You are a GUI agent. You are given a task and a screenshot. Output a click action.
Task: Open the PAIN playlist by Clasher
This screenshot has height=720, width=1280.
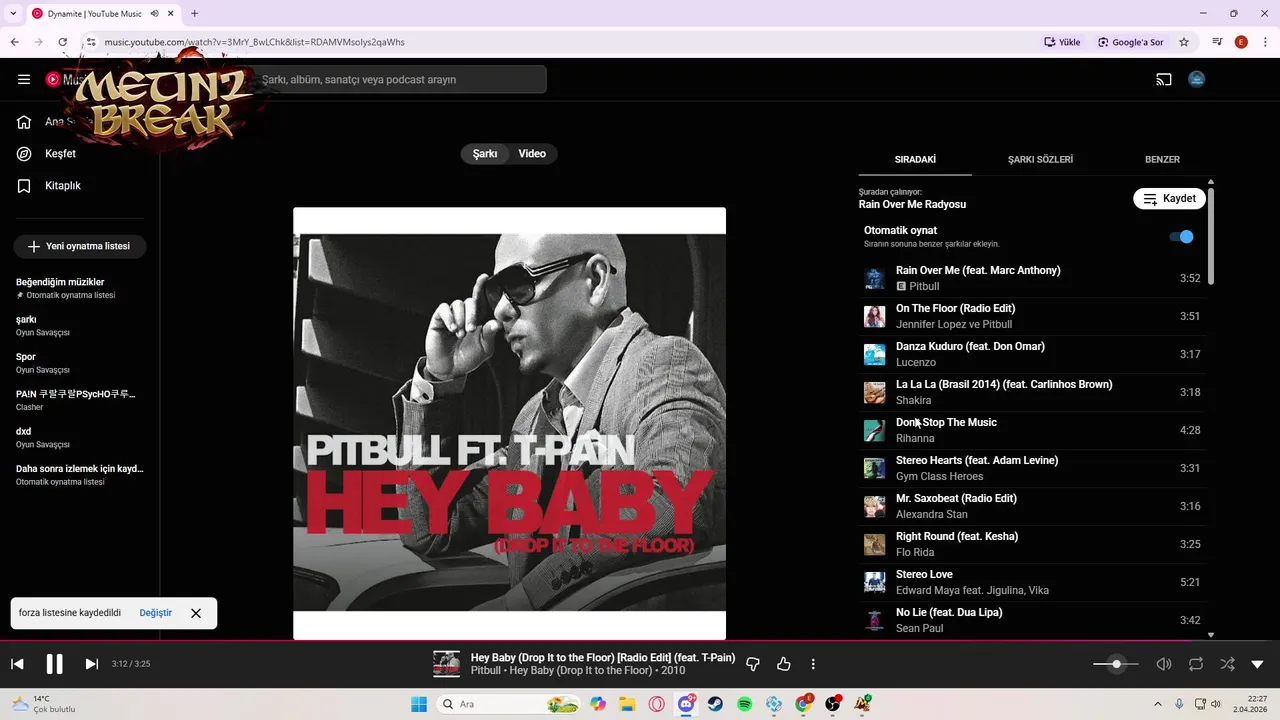point(80,400)
